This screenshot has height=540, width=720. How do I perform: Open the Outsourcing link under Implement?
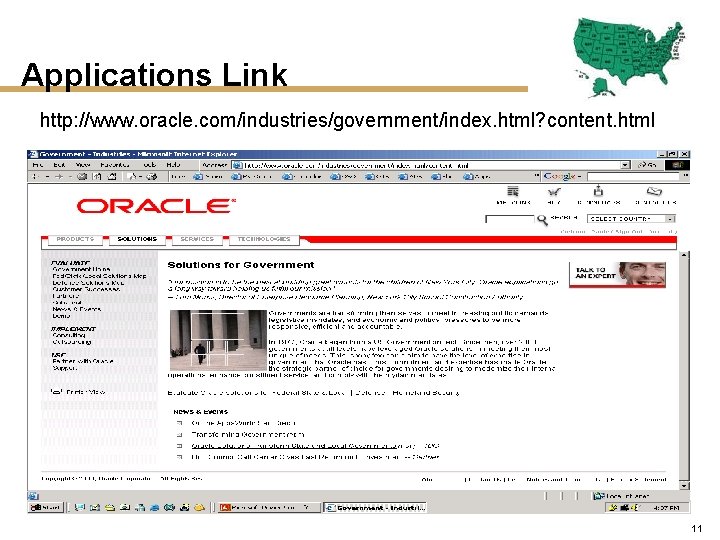click(72, 342)
